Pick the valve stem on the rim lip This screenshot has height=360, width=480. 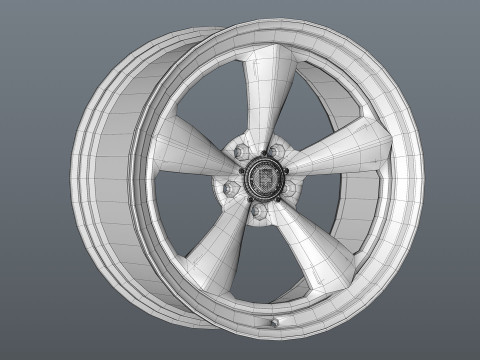(275, 322)
